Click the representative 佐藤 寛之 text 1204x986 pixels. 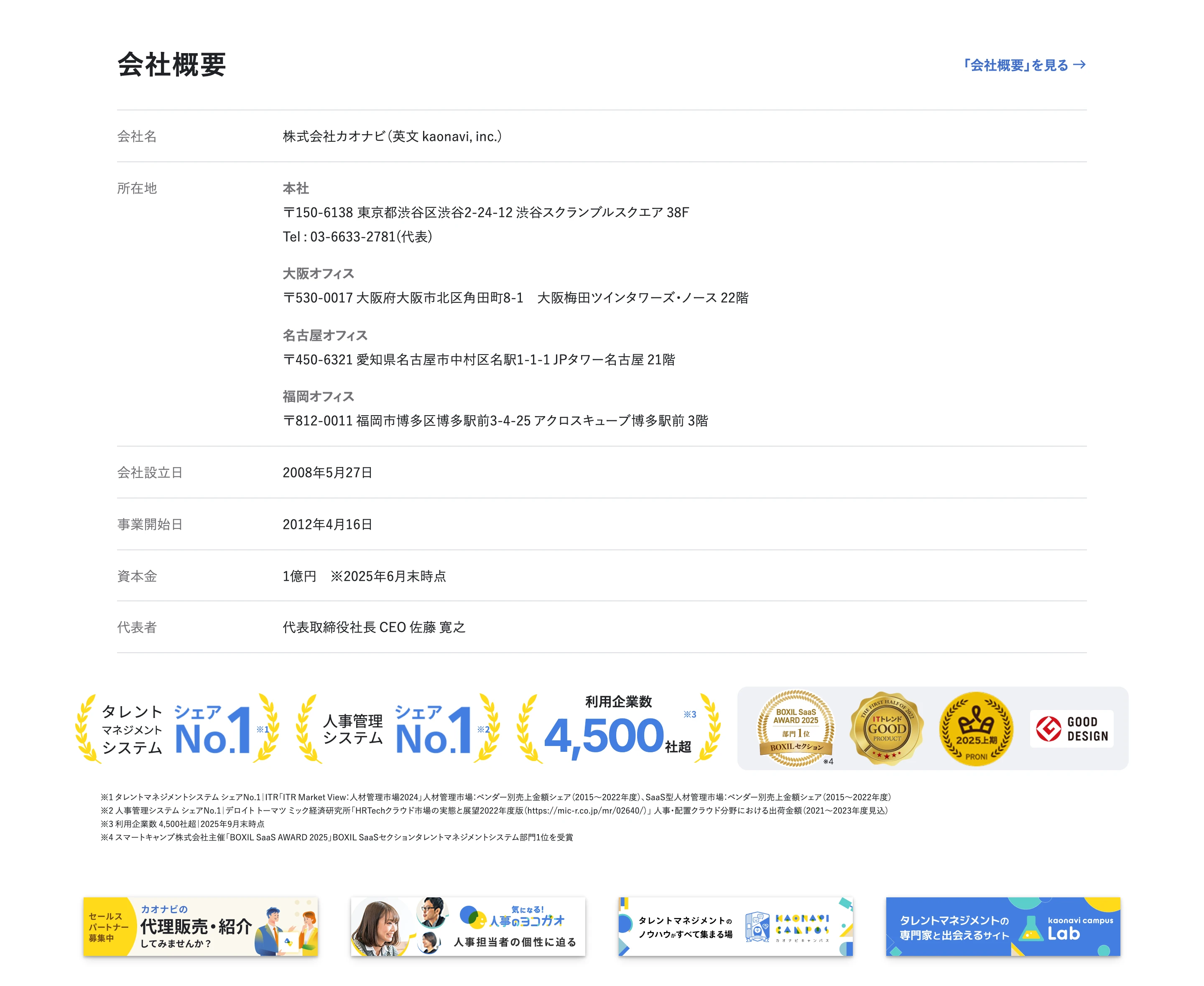437,627
